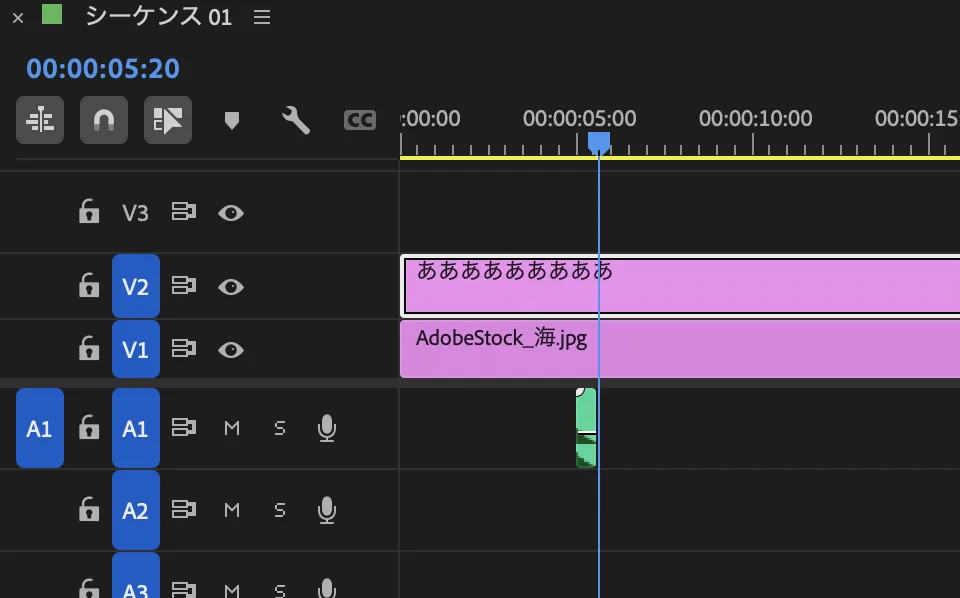Toggle V2 track targeting button
This screenshot has height=598, width=960.
[x=135, y=287]
